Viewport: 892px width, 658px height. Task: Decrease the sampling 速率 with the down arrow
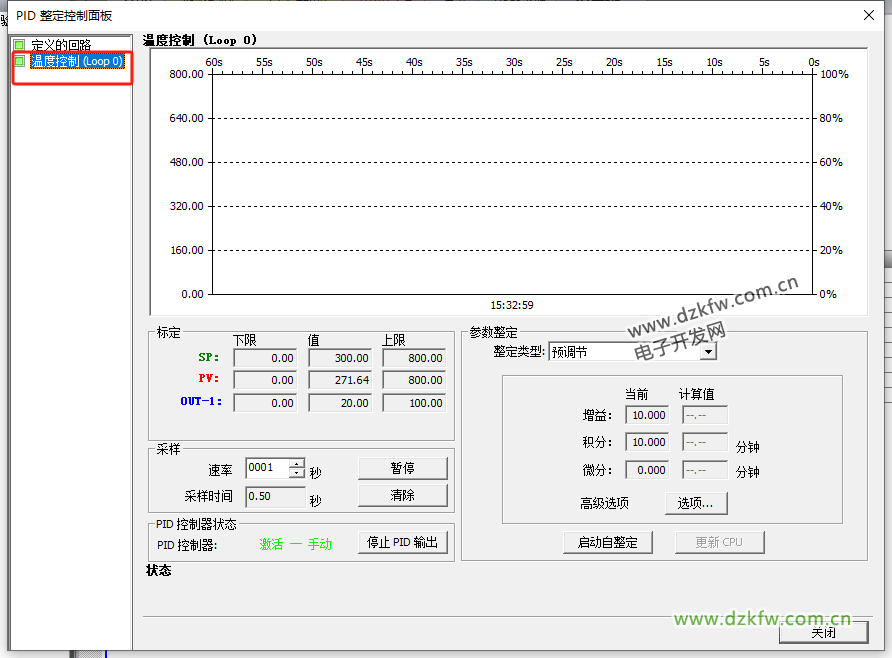pos(297,473)
